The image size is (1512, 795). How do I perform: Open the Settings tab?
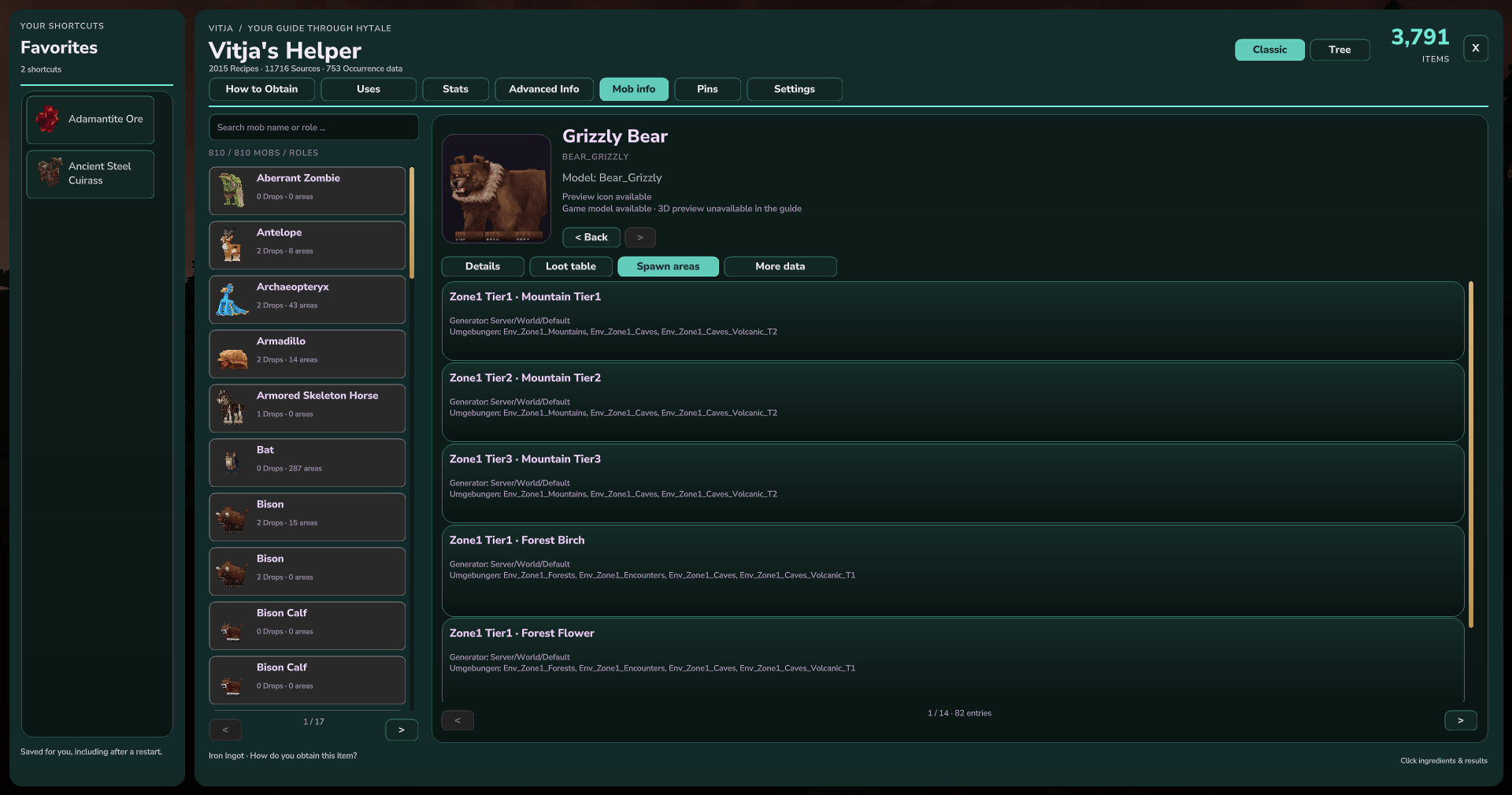pos(795,89)
